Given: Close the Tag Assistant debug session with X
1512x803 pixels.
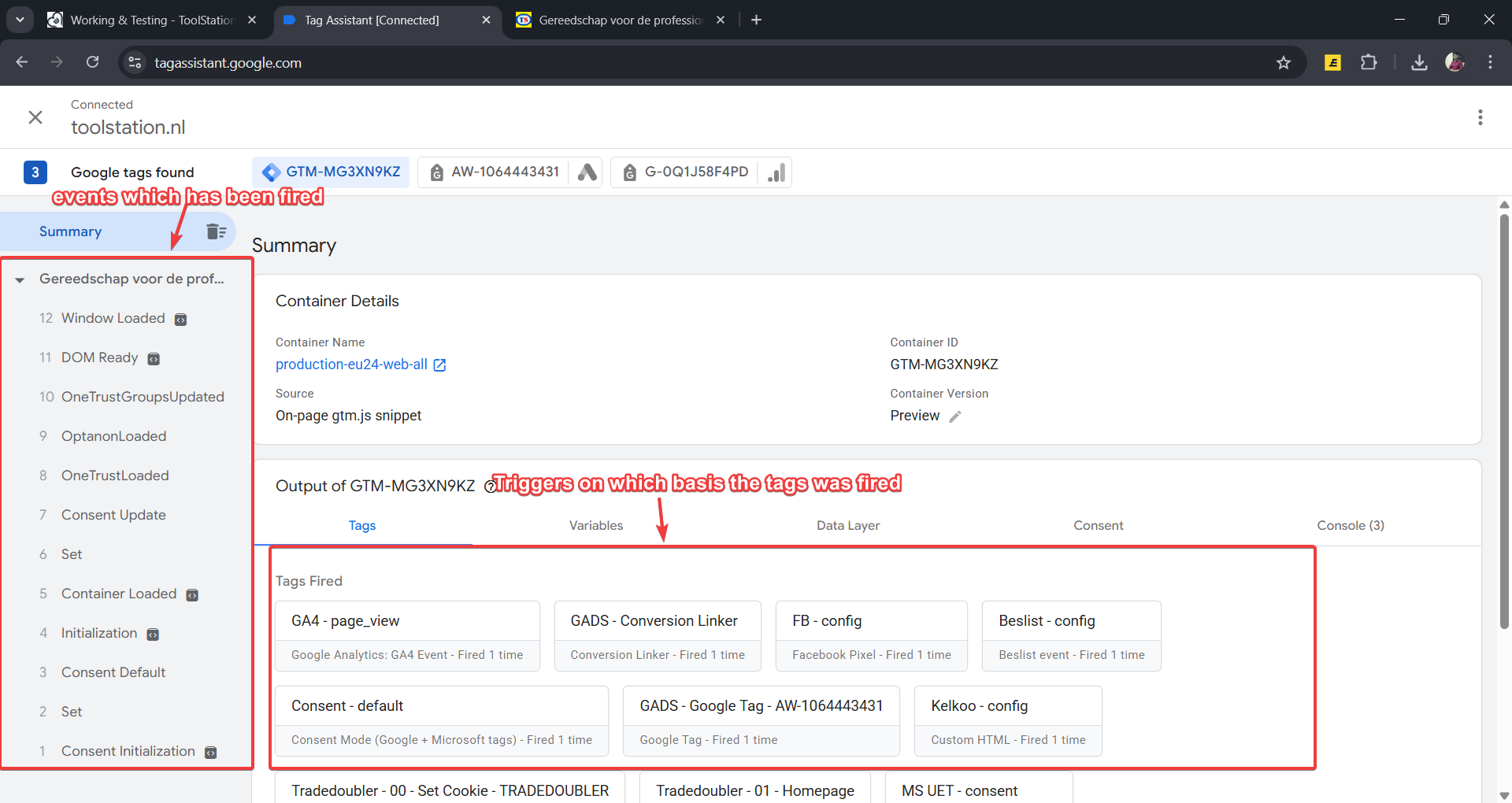Looking at the screenshot, I should pos(35,117).
